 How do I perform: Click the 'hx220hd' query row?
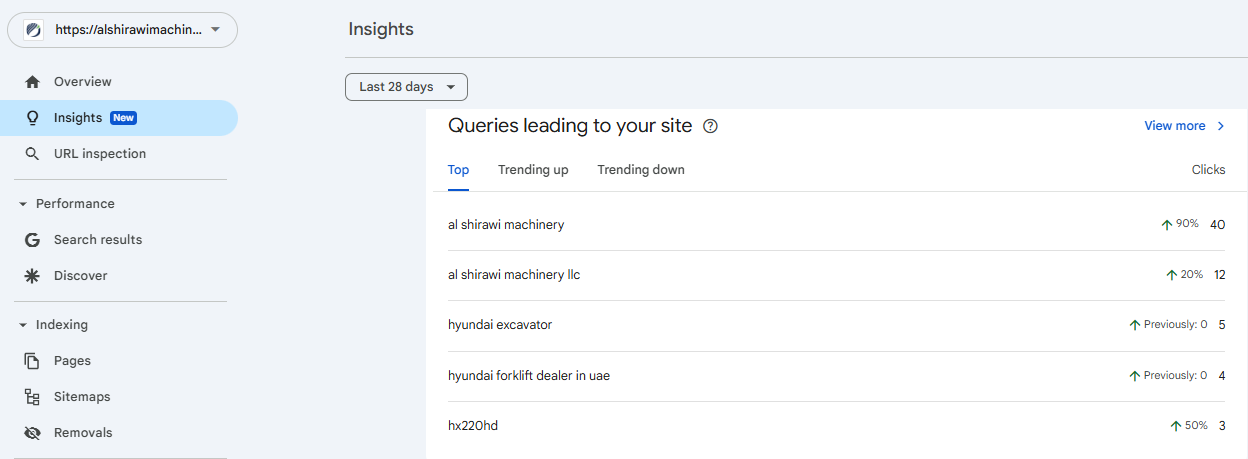click(837, 426)
